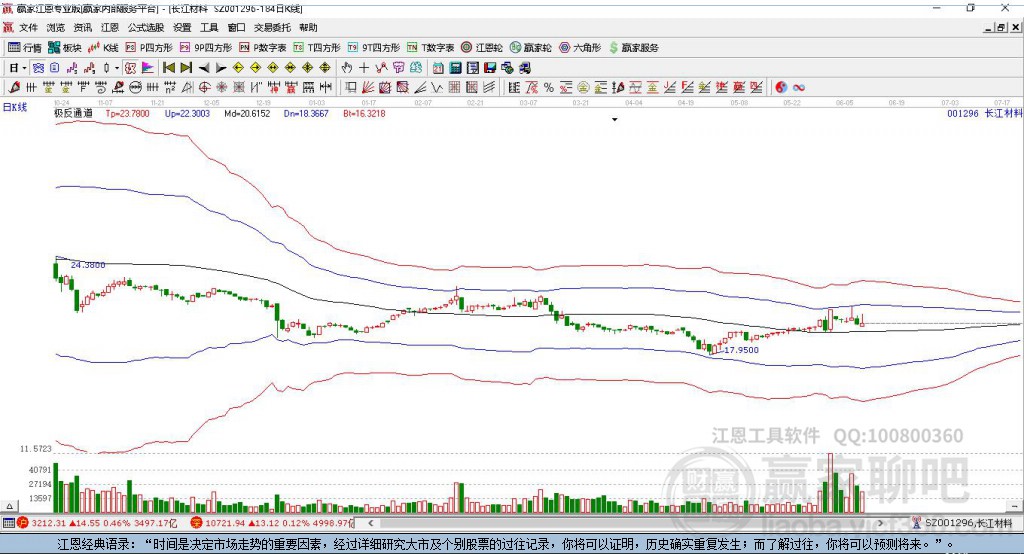Click the 17.9500 low price label
This screenshot has width=1024, height=554.
[x=742, y=350]
